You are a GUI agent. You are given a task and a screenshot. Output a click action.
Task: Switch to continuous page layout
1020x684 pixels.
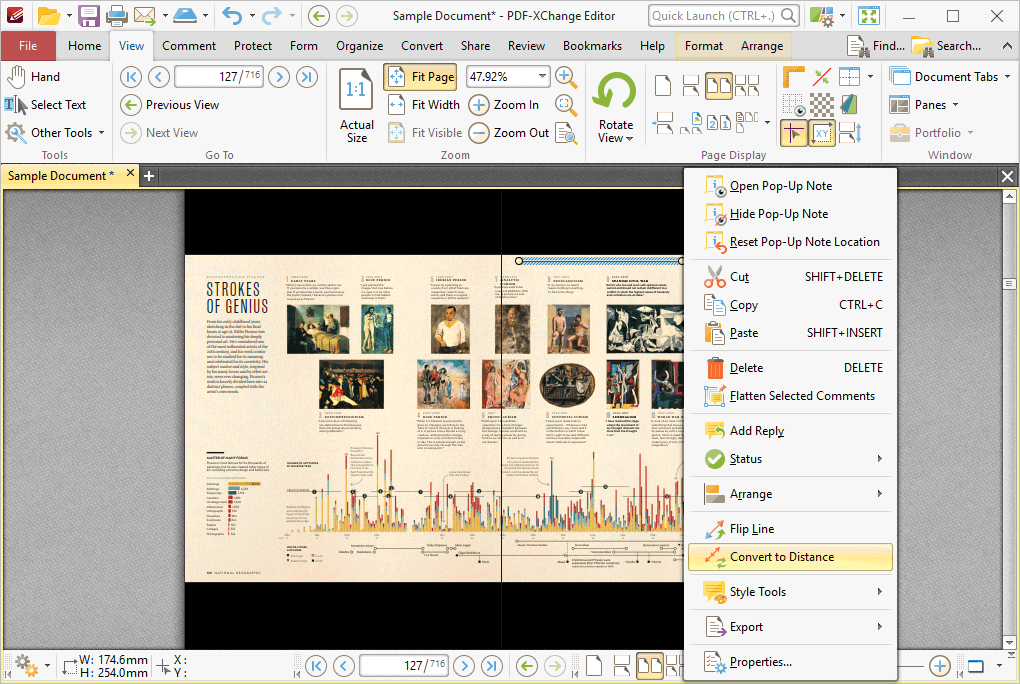[x=691, y=85]
